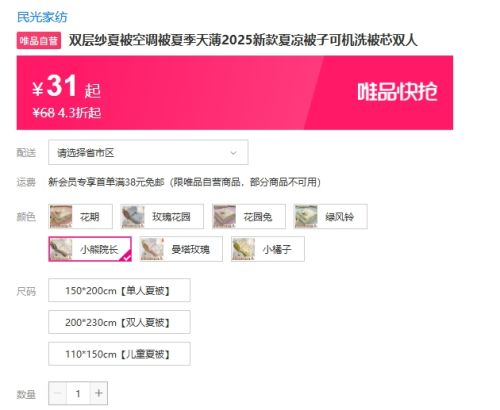The width and height of the screenshot is (500, 410).
Task: Select size 110*150cm 儿童夏被
Action: click(x=119, y=354)
